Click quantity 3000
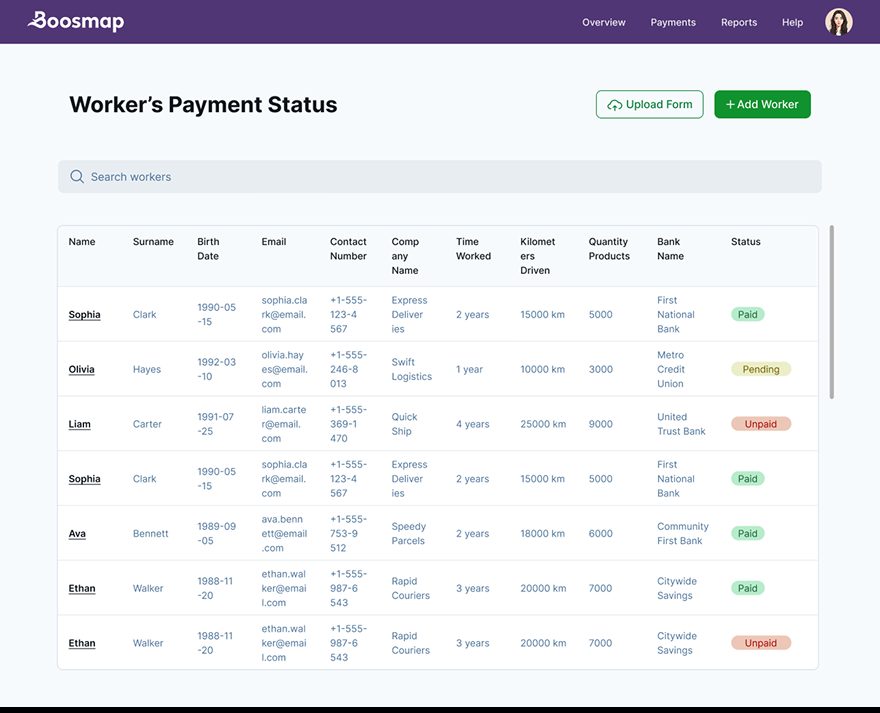 point(601,369)
